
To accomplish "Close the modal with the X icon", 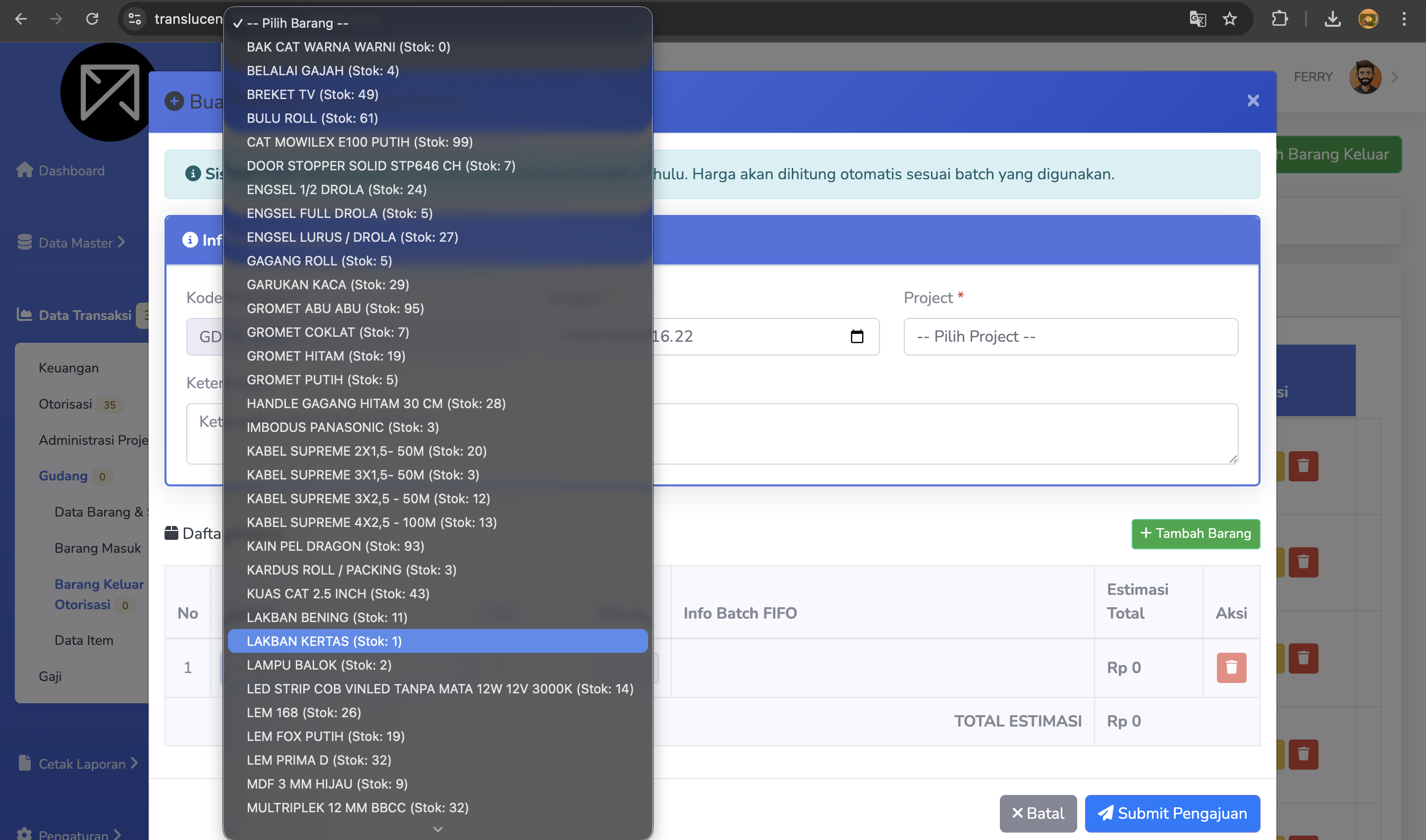I will 1253,101.
